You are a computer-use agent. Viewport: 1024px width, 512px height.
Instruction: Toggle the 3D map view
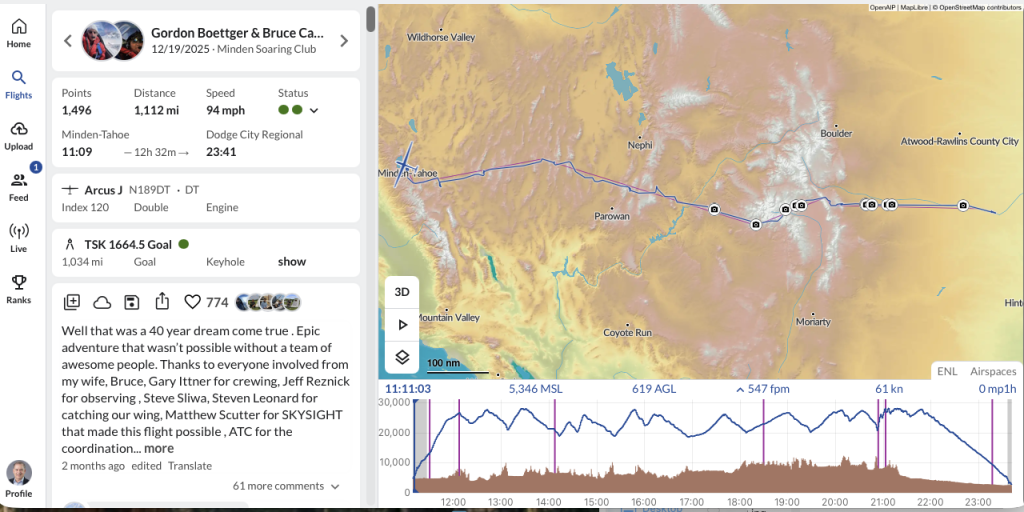(402, 292)
